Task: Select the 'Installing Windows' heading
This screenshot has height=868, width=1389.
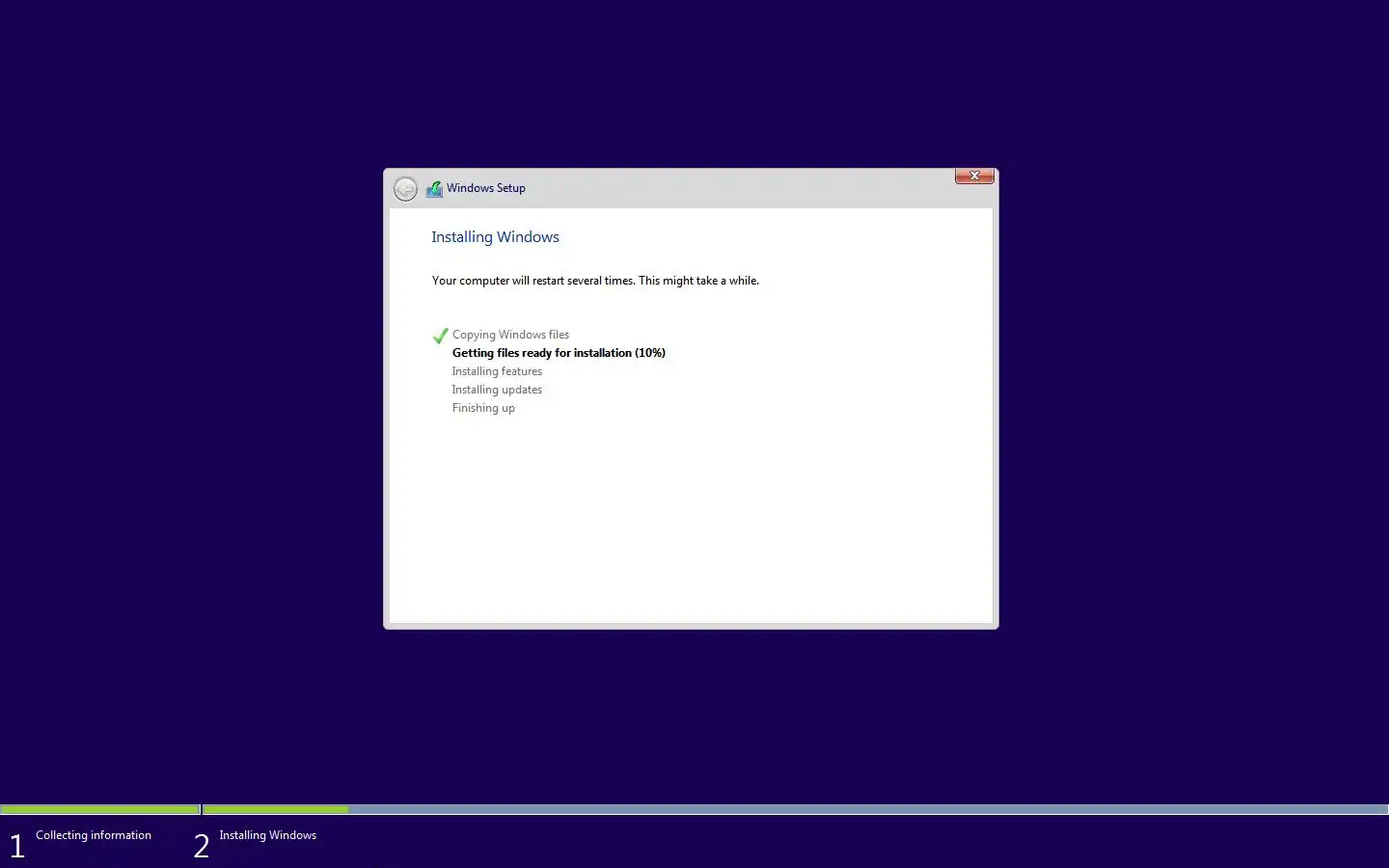Action: 495,237
